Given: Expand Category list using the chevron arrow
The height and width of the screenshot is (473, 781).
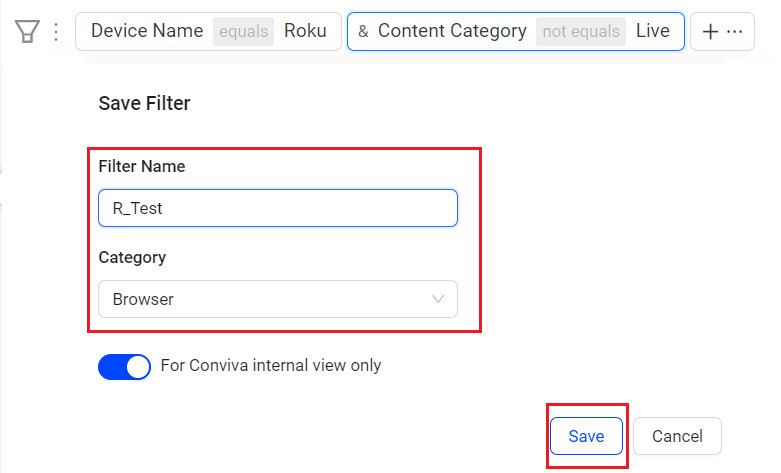Looking at the screenshot, I should click(438, 299).
